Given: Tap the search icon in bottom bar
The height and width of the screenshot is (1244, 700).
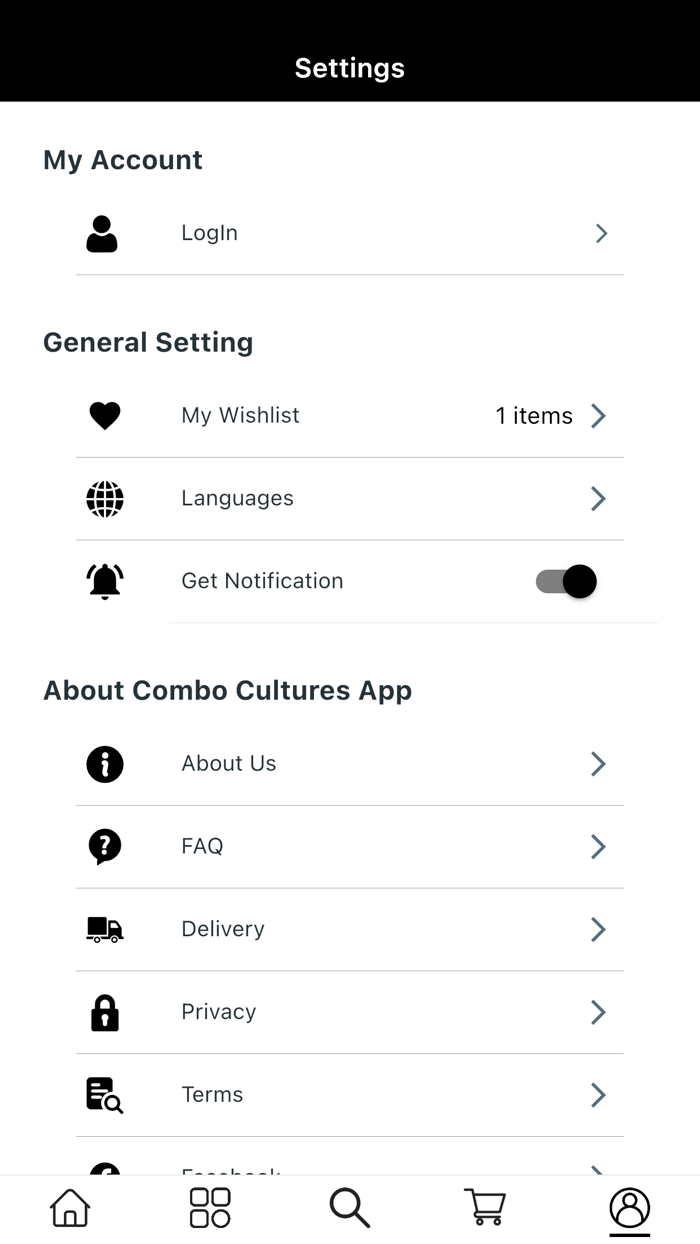Looking at the screenshot, I should [x=349, y=1207].
